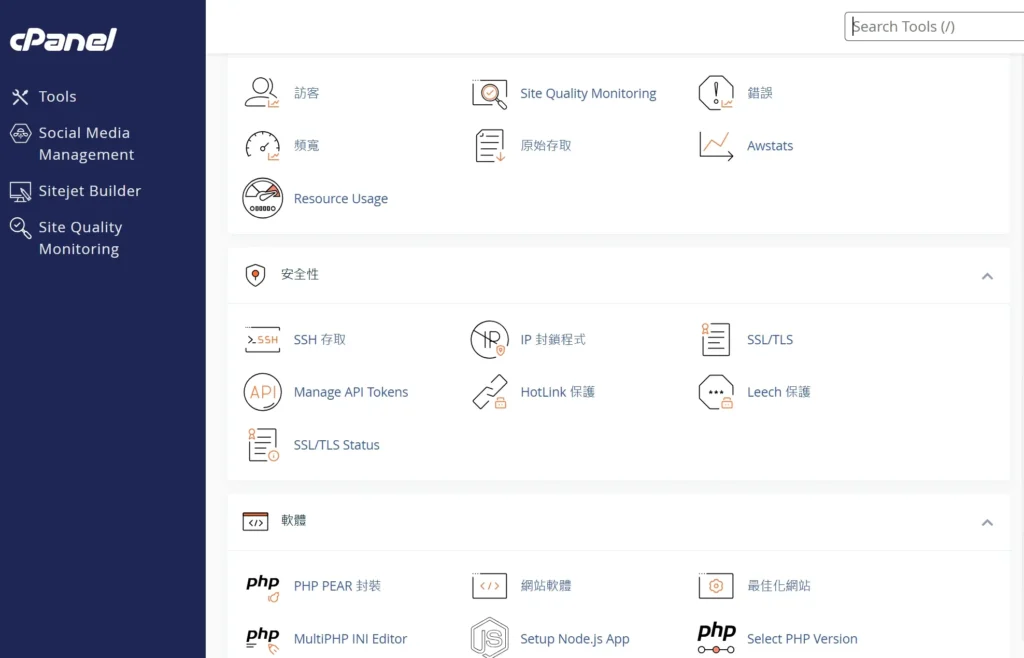Collapse the 安全性 section chevron
This screenshot has width=1024, height=658.
987,276
